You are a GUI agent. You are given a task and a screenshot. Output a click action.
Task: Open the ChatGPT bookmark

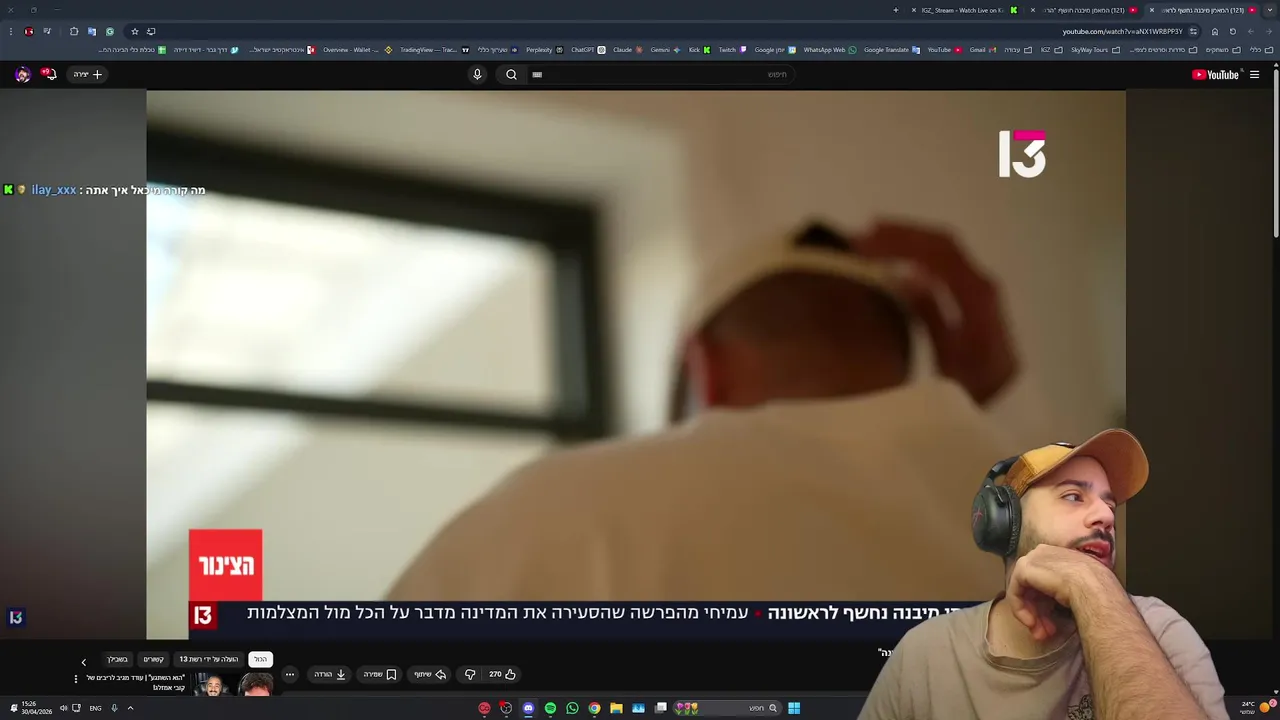587,49
